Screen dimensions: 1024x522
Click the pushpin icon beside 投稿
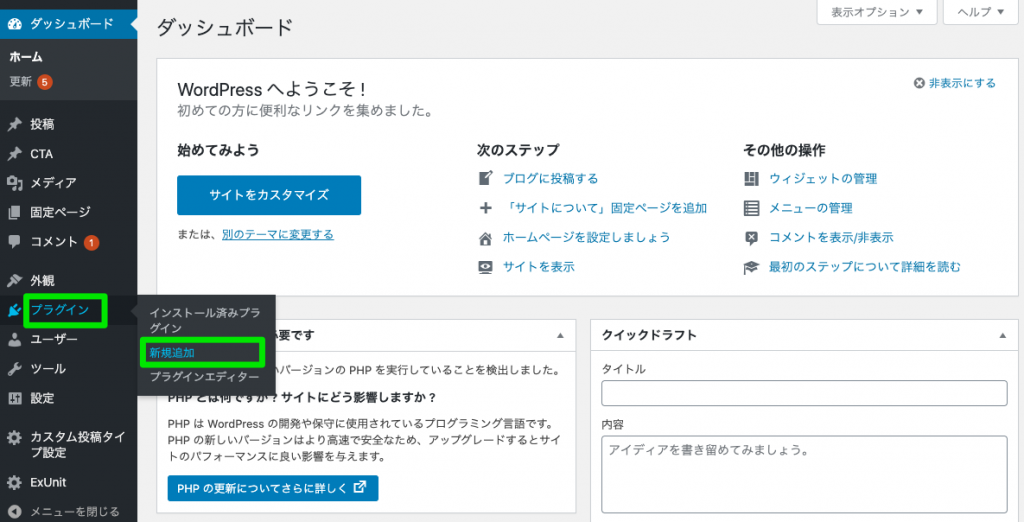14,124
